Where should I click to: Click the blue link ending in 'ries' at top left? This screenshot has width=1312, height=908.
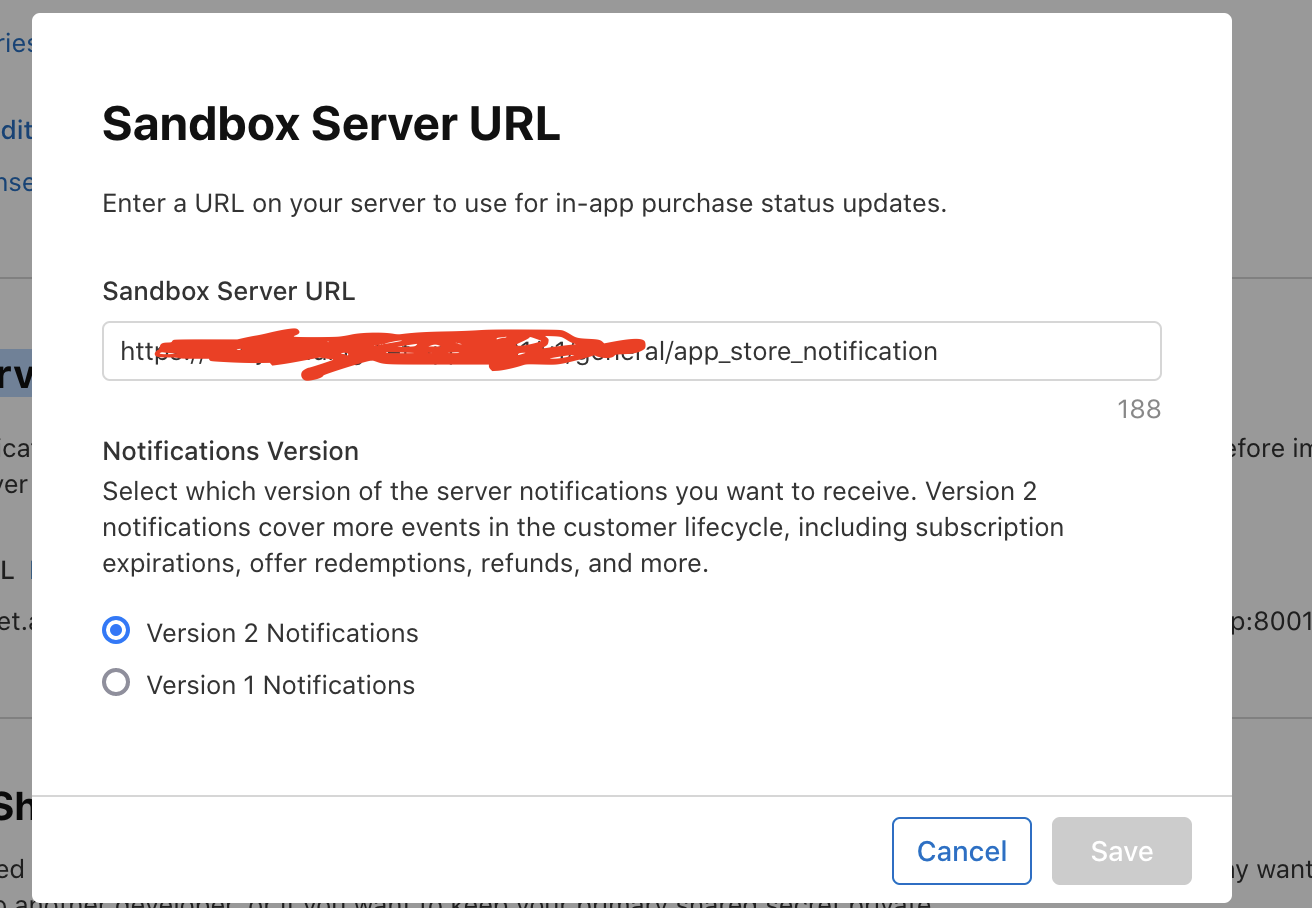17,43
